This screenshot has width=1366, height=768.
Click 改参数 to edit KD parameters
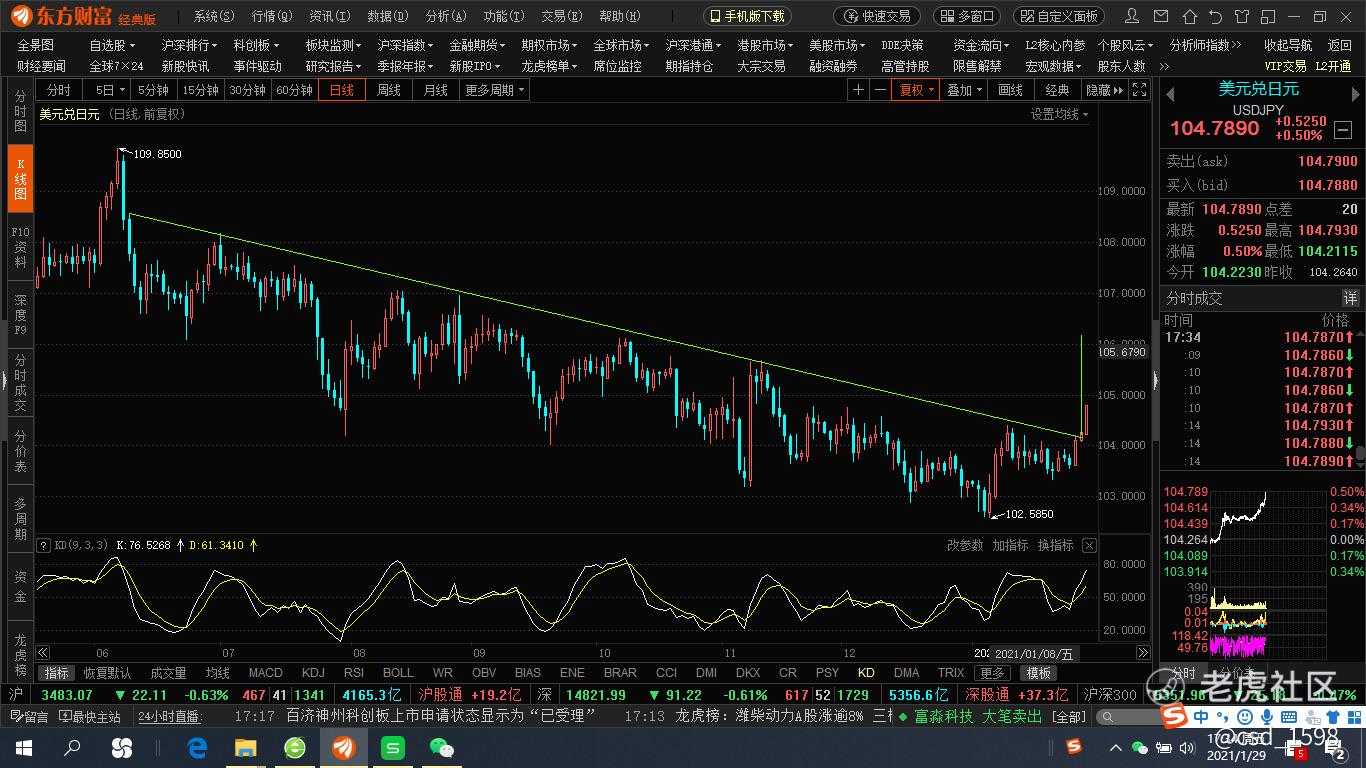click(965, 545)
